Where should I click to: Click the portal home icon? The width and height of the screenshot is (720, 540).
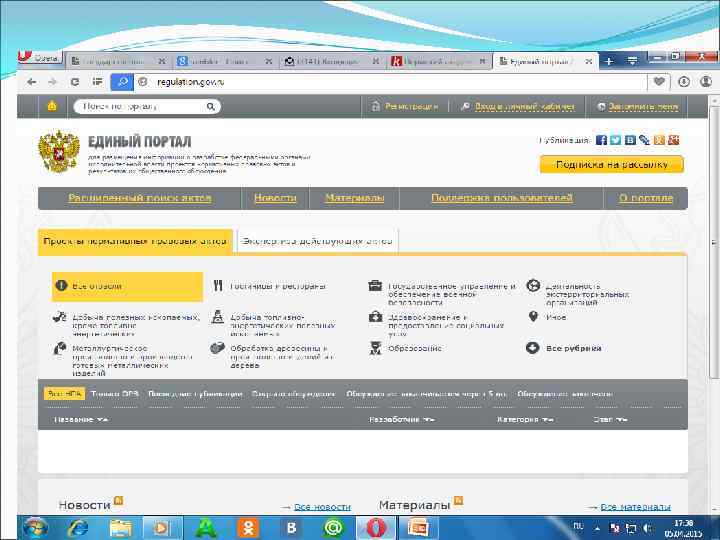click(x=52, y=106)
